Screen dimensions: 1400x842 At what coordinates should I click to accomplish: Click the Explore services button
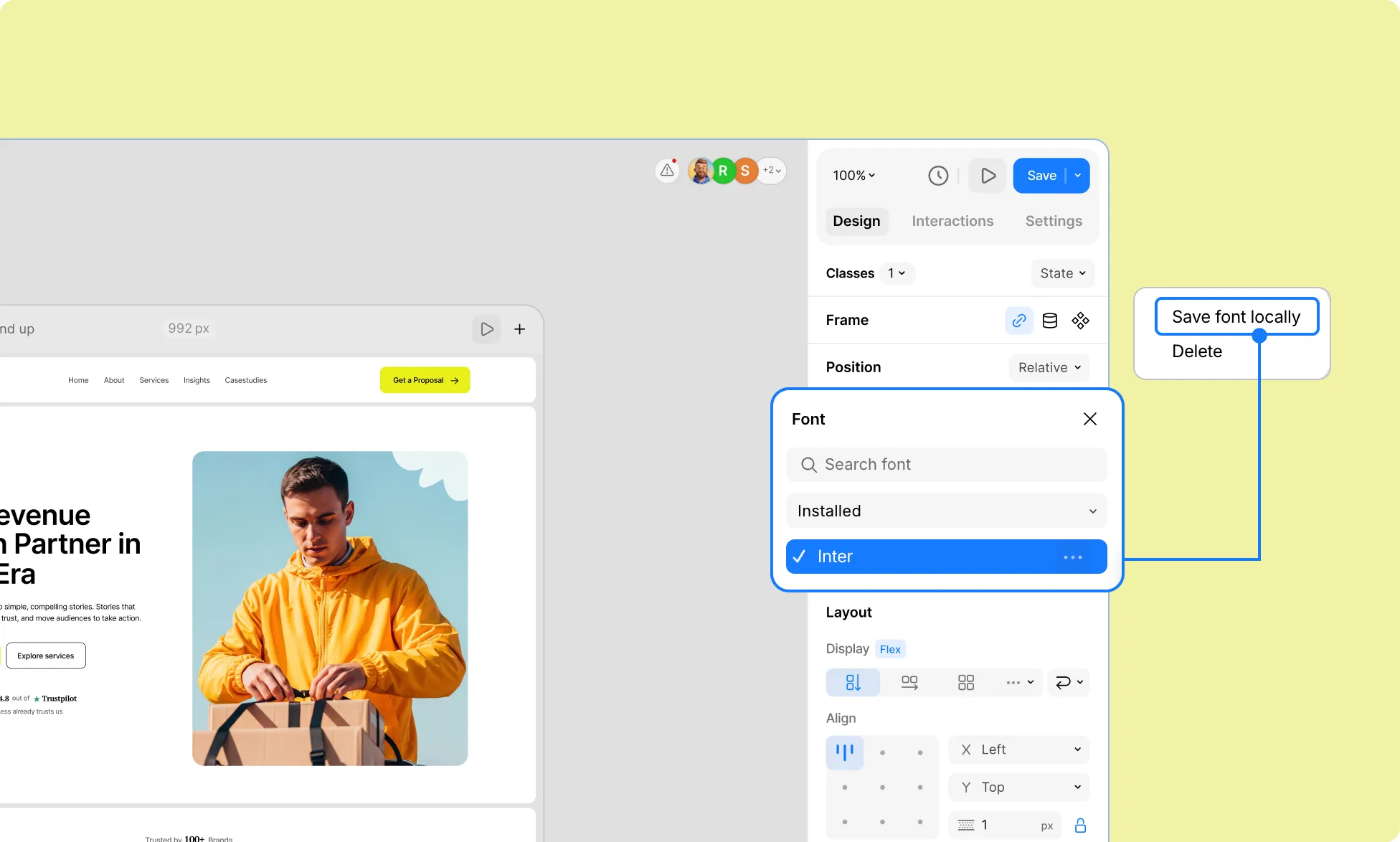pyautogui.click(x=46, y=656)
